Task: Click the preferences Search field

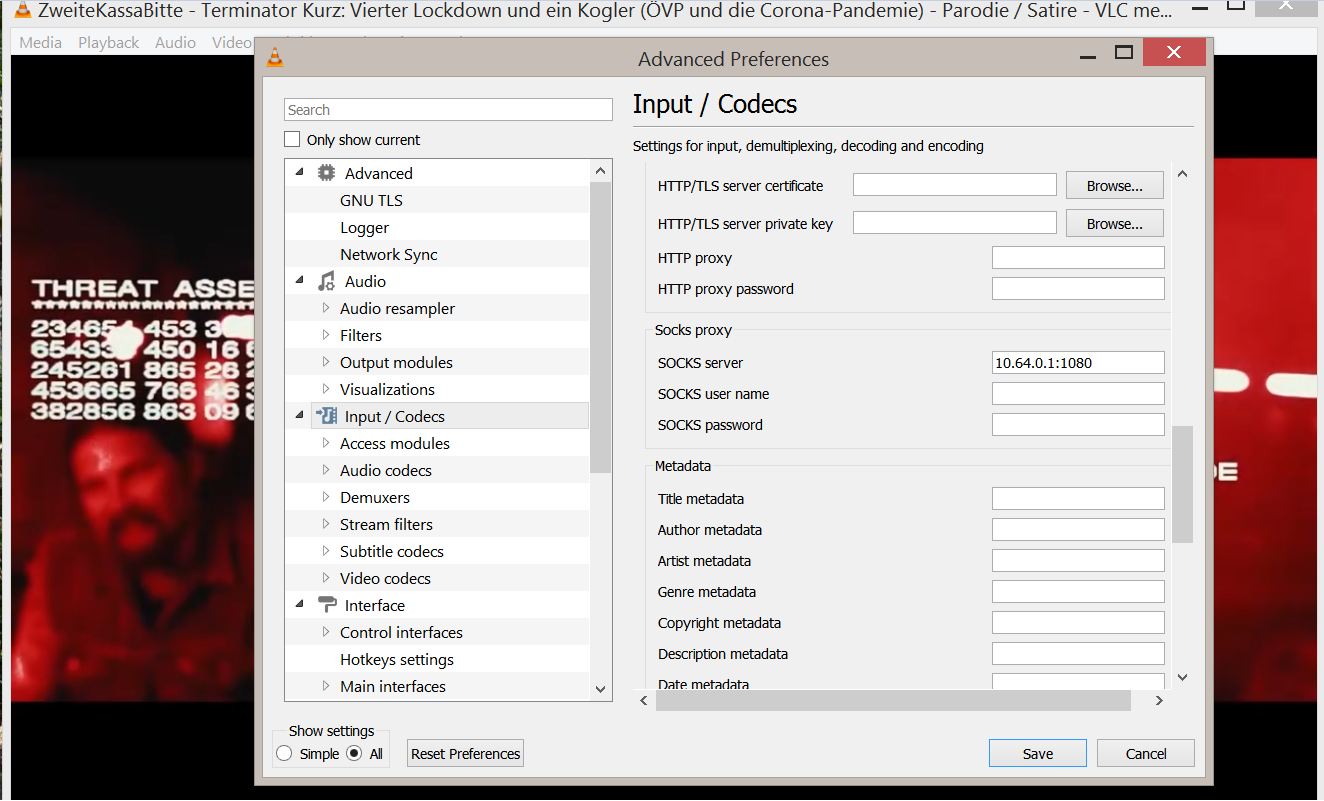Action: [x=448, y=110]
